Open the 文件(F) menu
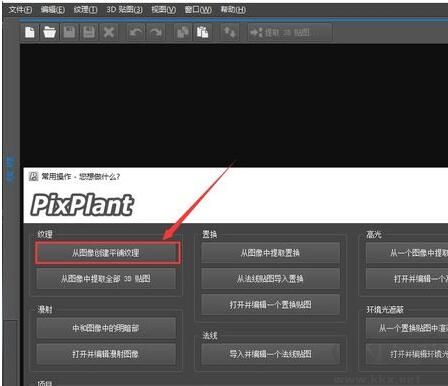 click(20, 10)
